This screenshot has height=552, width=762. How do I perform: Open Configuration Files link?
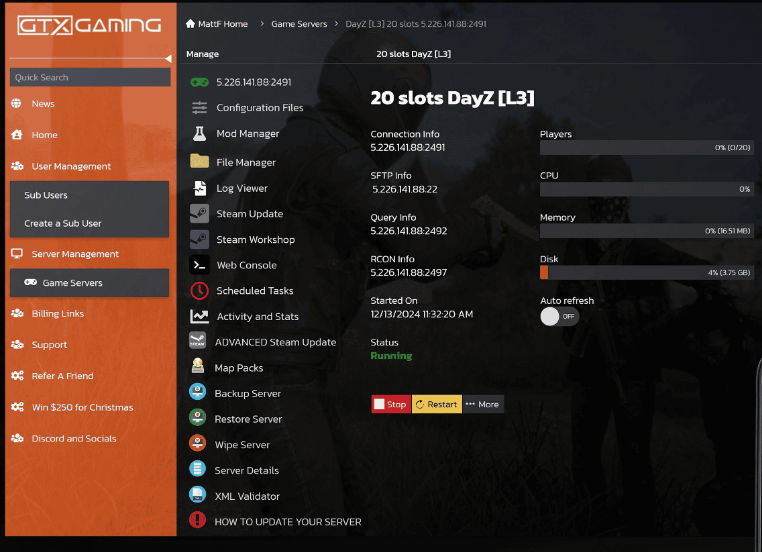pyautogui.click(x=260, y=107)
